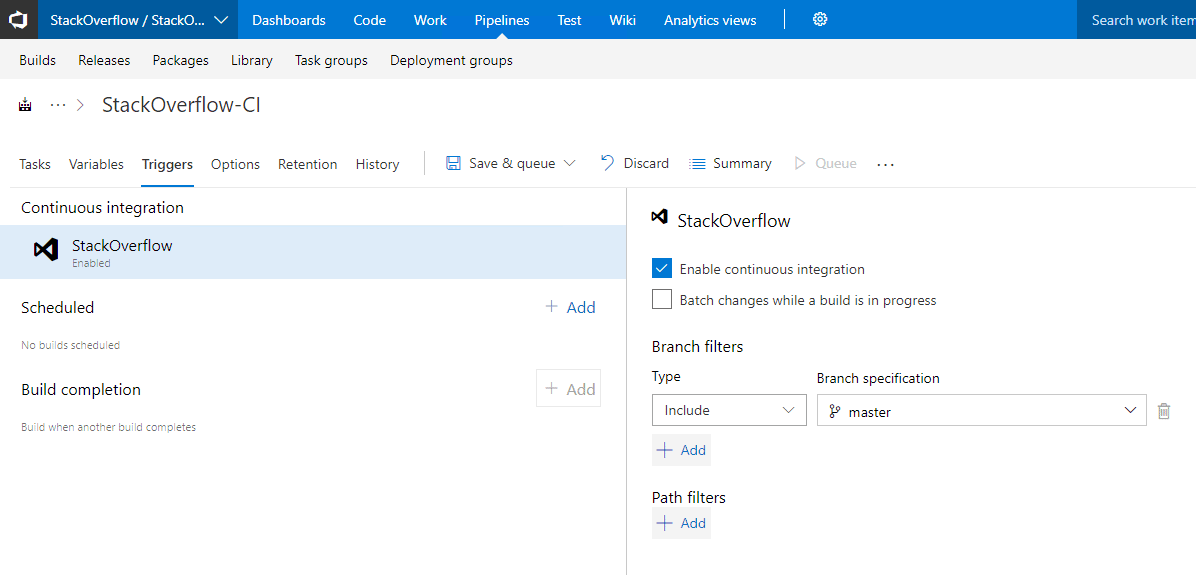Go to Releases sub-menu

(104, 60)
